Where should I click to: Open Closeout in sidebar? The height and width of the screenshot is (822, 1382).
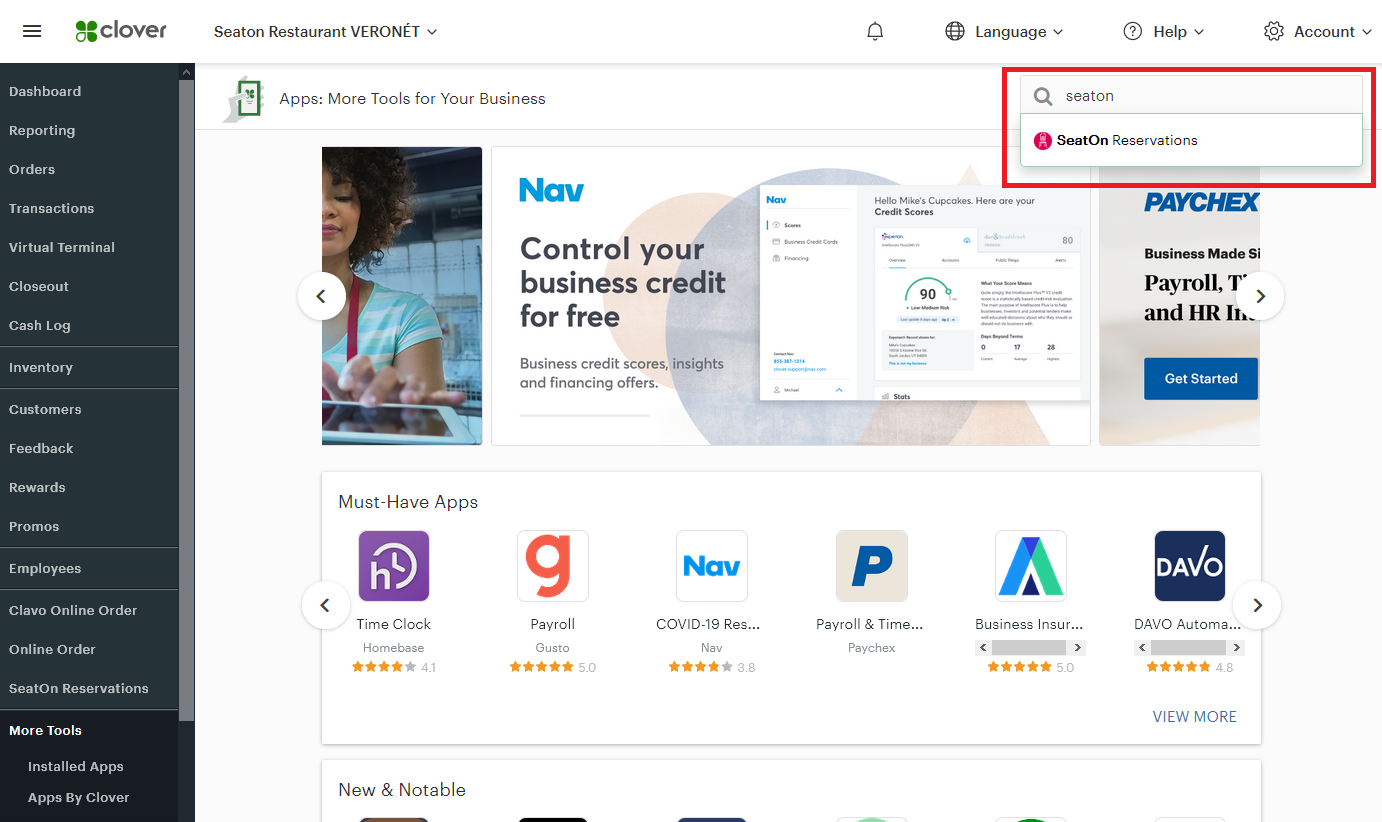pos(39,286)
